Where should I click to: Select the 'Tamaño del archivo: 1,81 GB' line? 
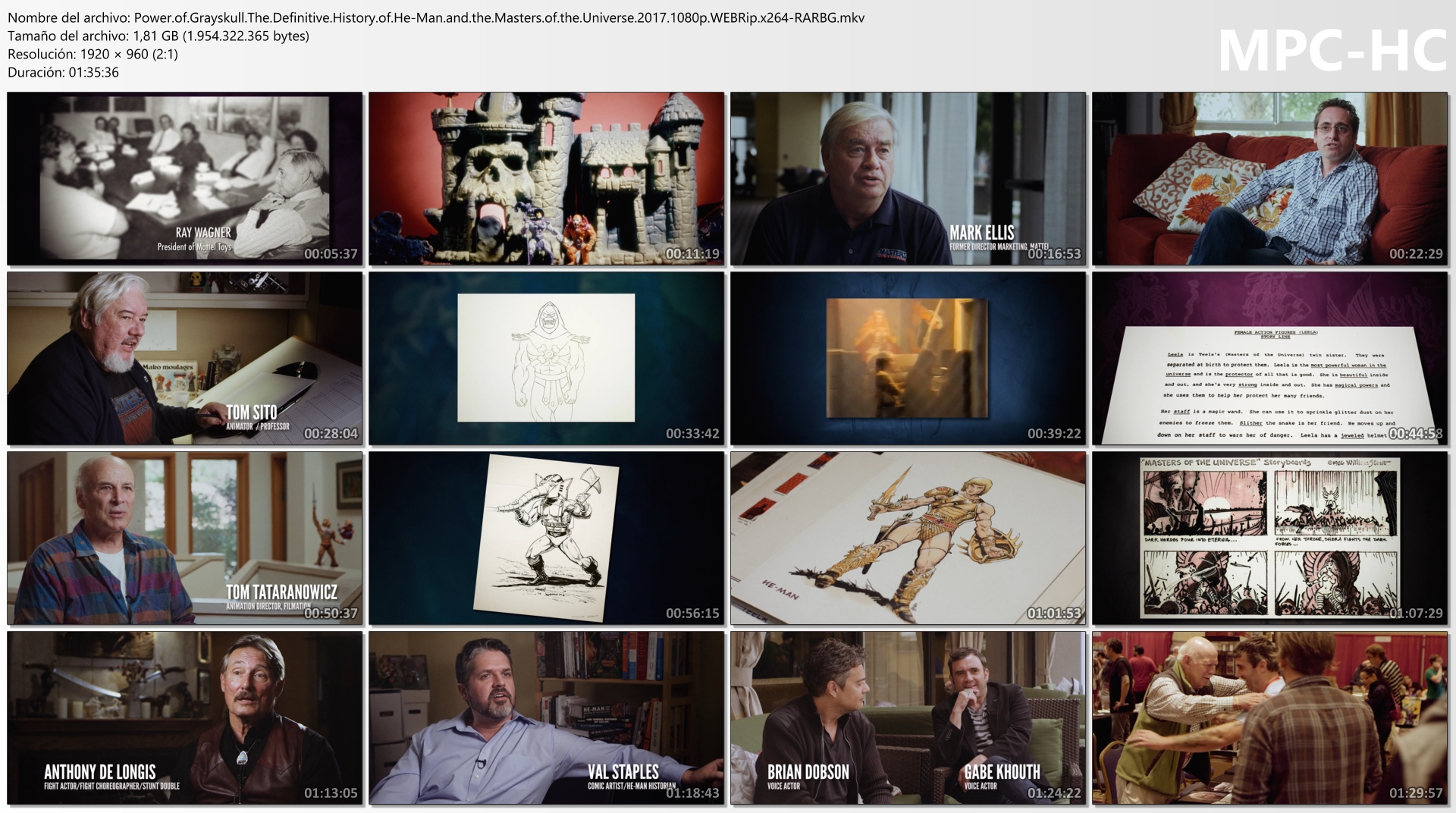158,36
